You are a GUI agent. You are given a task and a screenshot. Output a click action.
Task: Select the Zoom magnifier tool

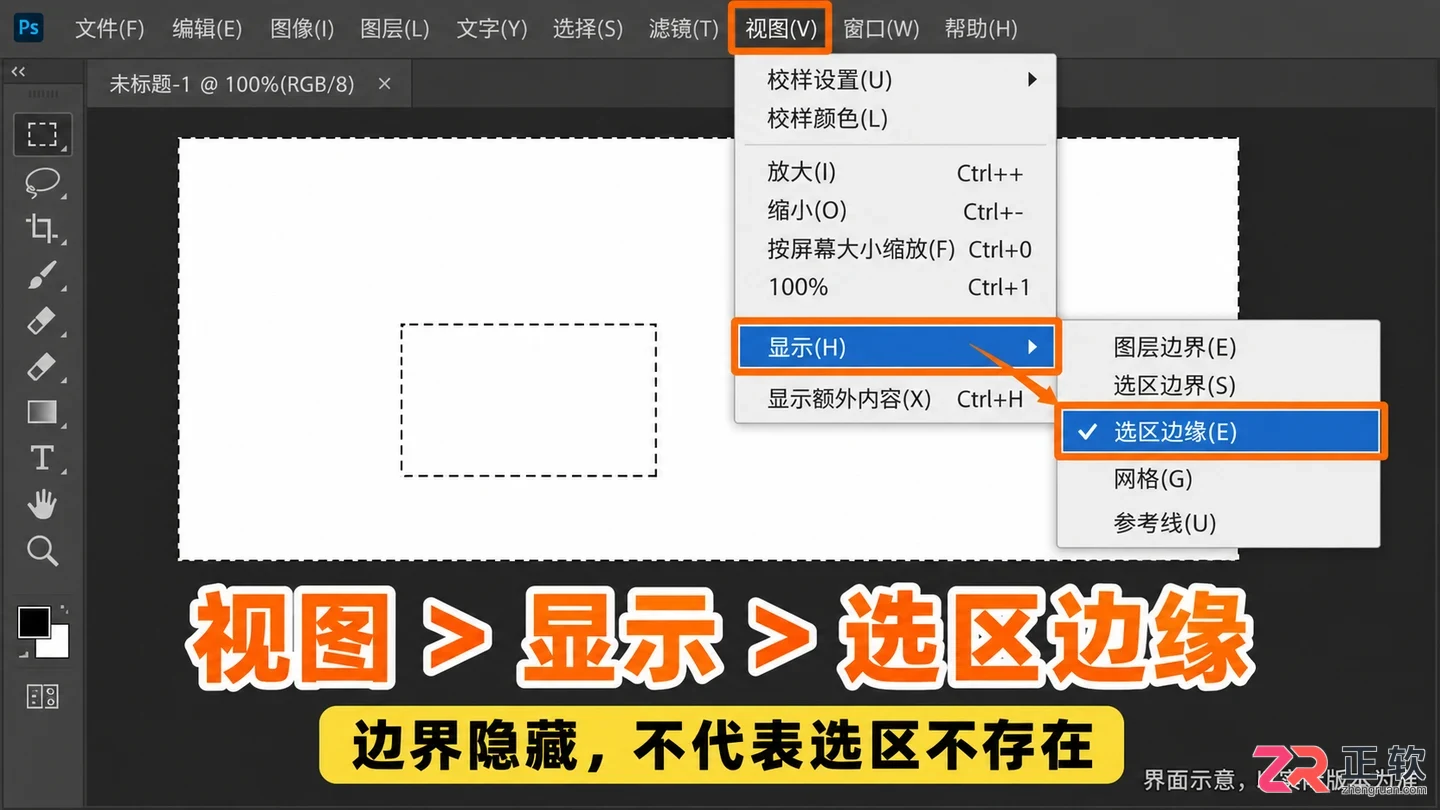click(42, 550)
